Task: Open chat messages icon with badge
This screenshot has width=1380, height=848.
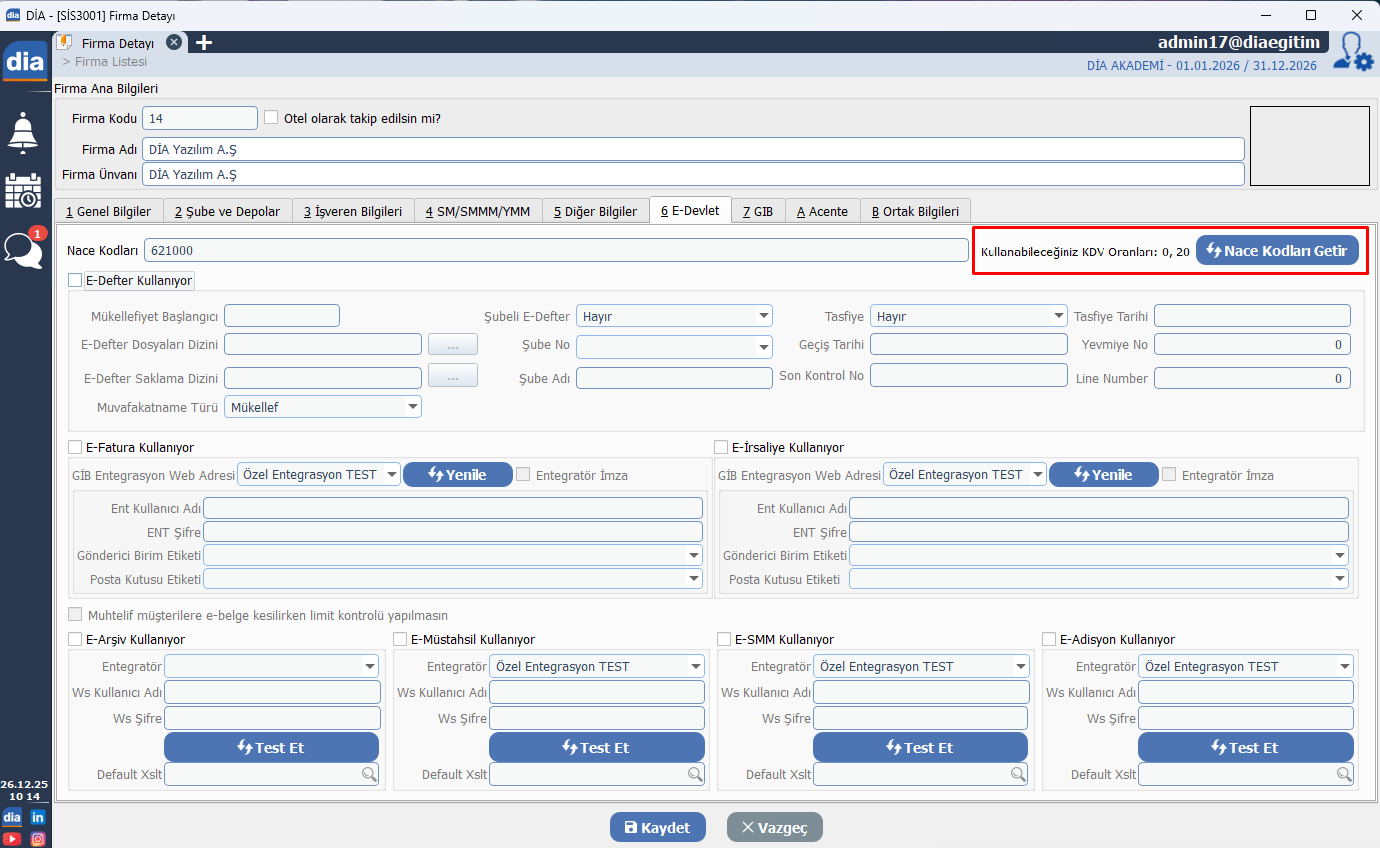Action: tap(23, 250)
